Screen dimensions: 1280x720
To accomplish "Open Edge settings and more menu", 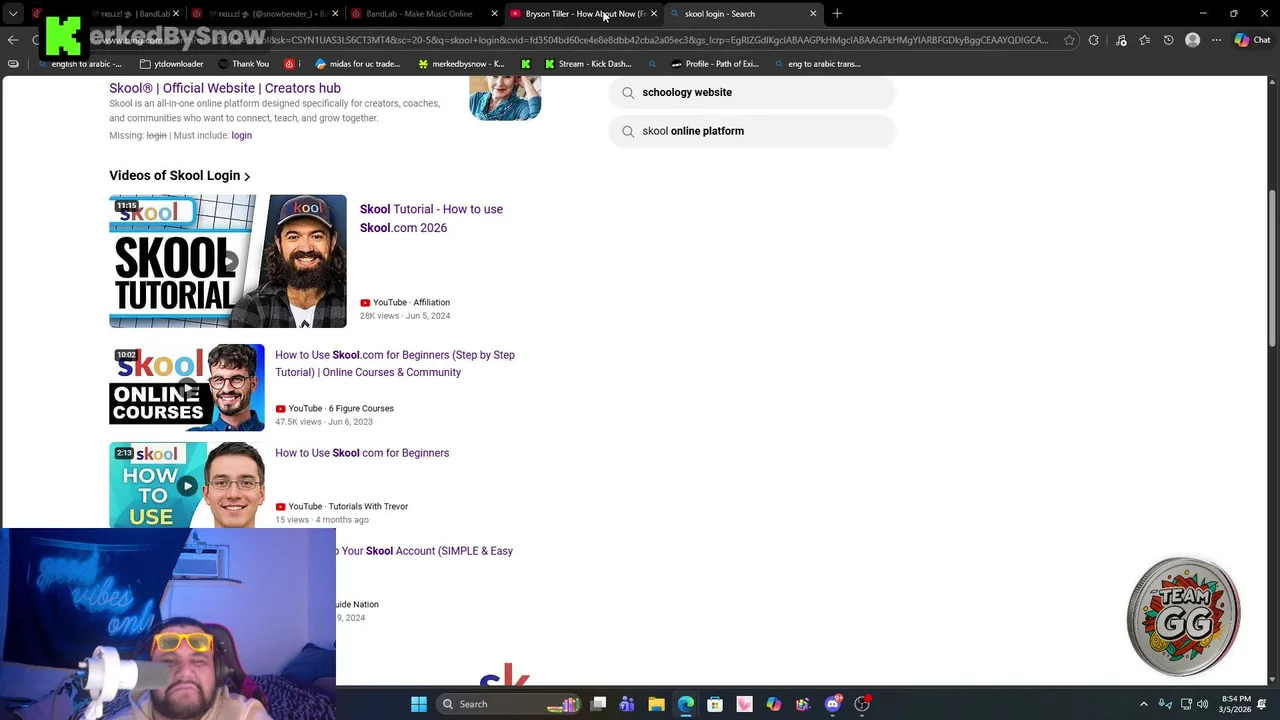I will [1216, 40].
